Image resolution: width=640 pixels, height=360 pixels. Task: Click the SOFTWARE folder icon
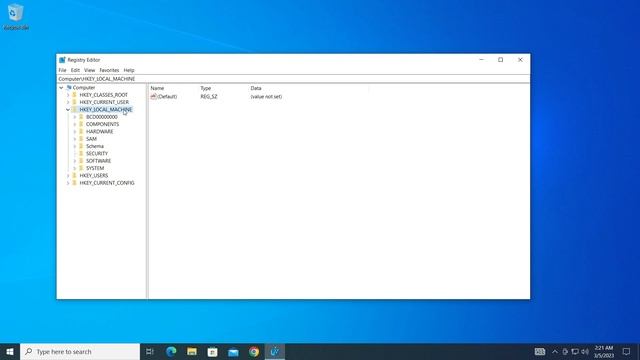81,161
